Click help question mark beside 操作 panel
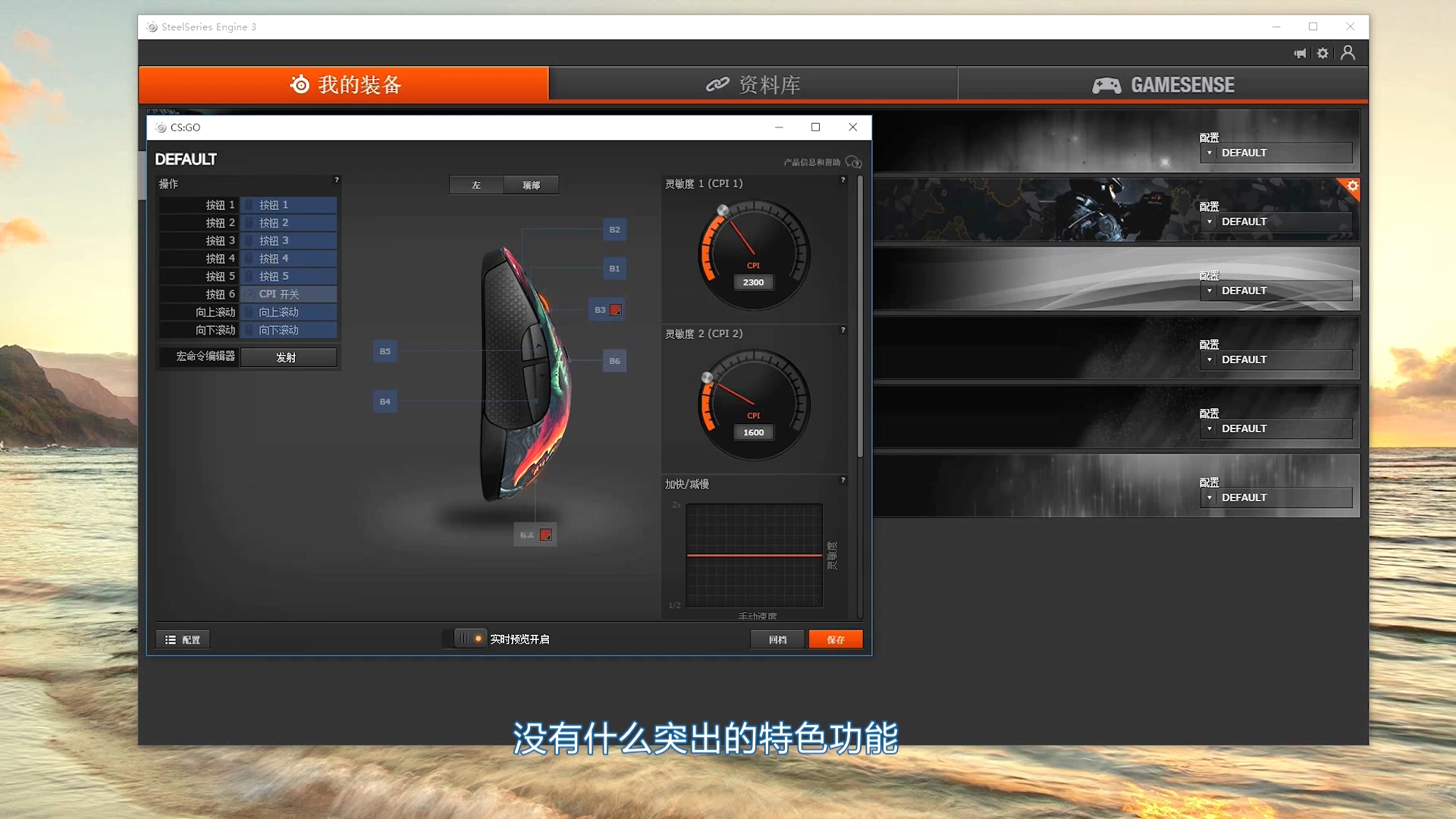Viewport: 1456px width, 819px height. tap(337, 180)
